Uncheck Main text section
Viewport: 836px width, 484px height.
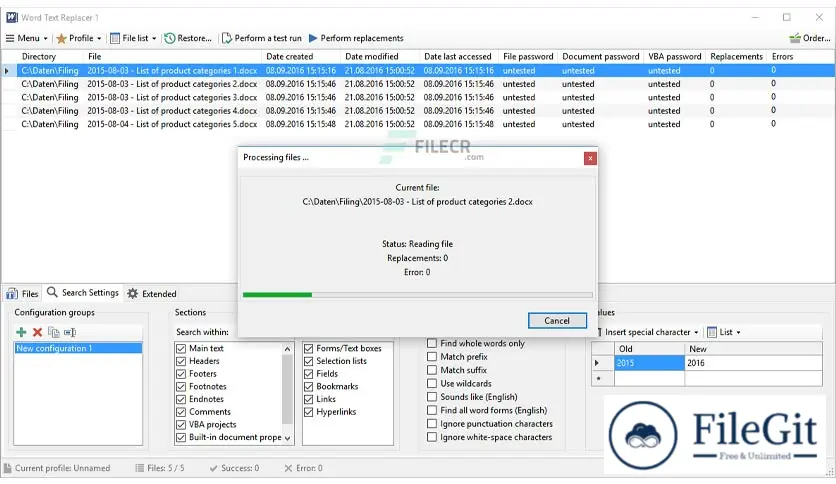click(181, 348)
